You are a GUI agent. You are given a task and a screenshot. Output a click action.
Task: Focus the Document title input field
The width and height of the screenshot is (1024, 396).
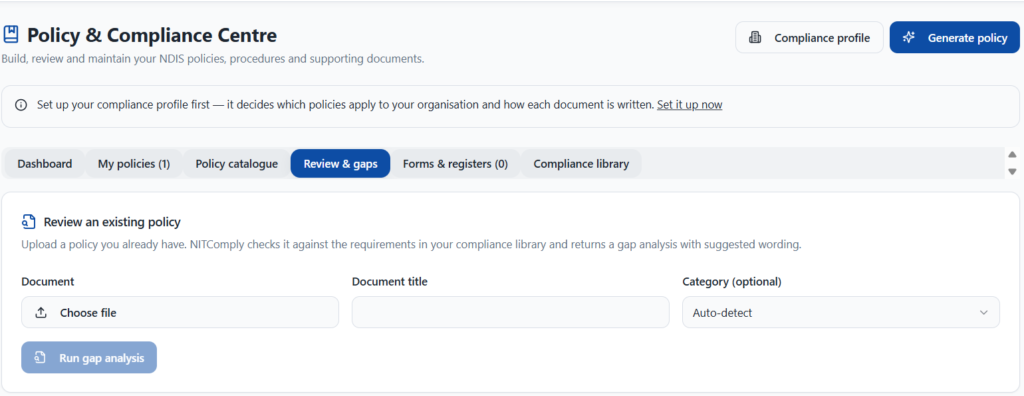click(511, 312)
